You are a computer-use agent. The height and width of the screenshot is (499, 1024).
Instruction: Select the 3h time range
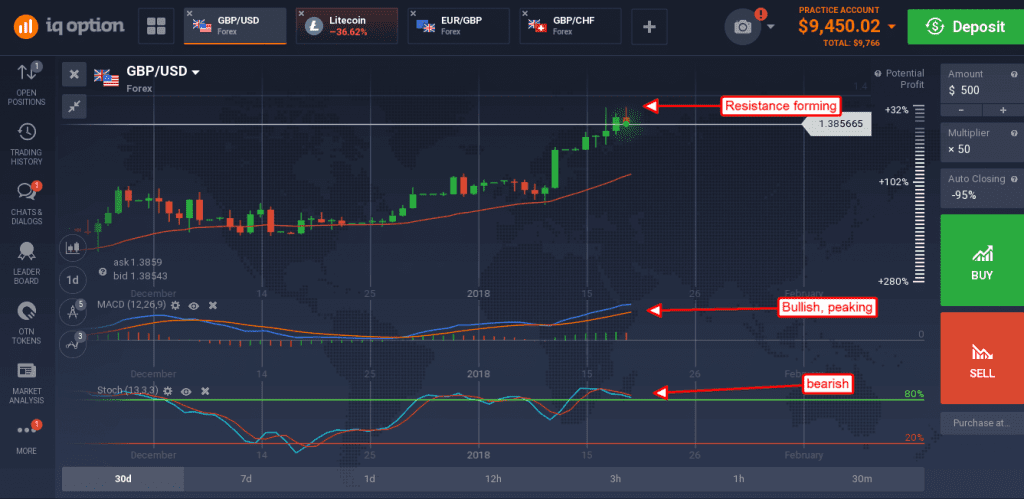click(x=615, y=479)
